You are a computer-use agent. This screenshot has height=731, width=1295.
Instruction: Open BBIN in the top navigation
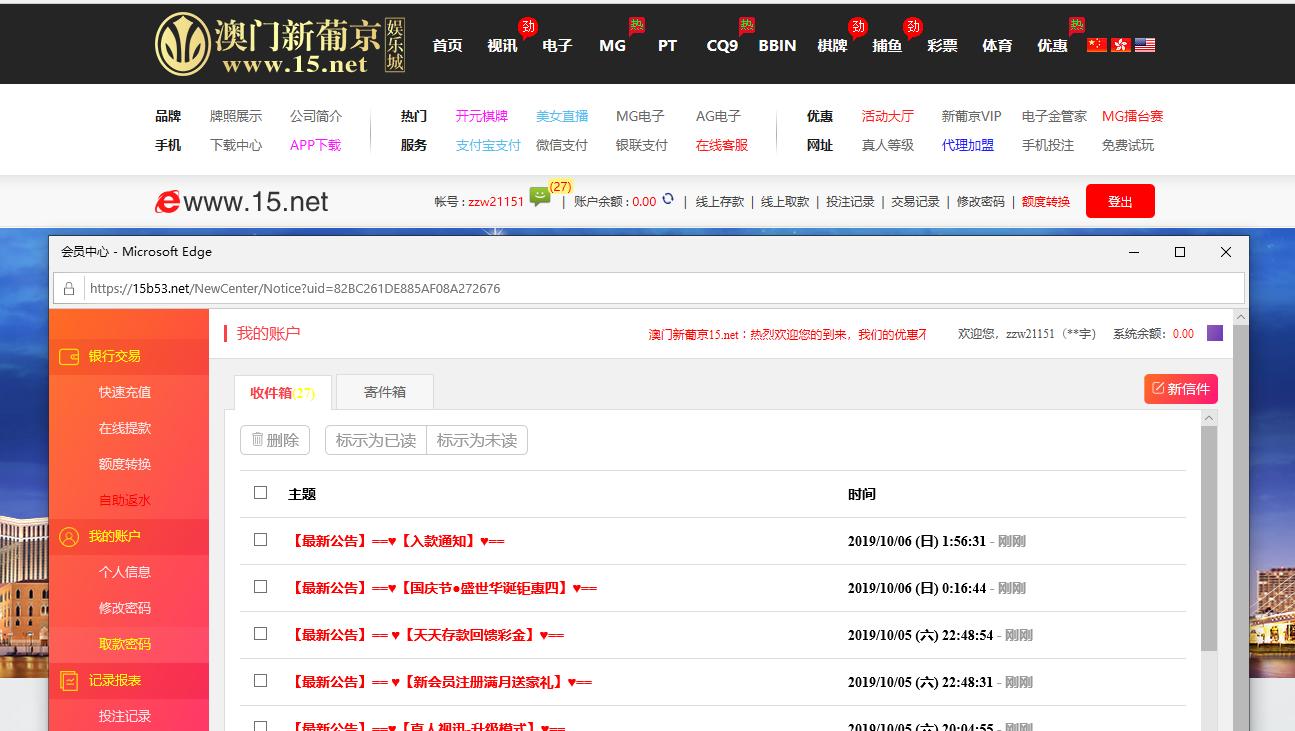pos(777,45)
